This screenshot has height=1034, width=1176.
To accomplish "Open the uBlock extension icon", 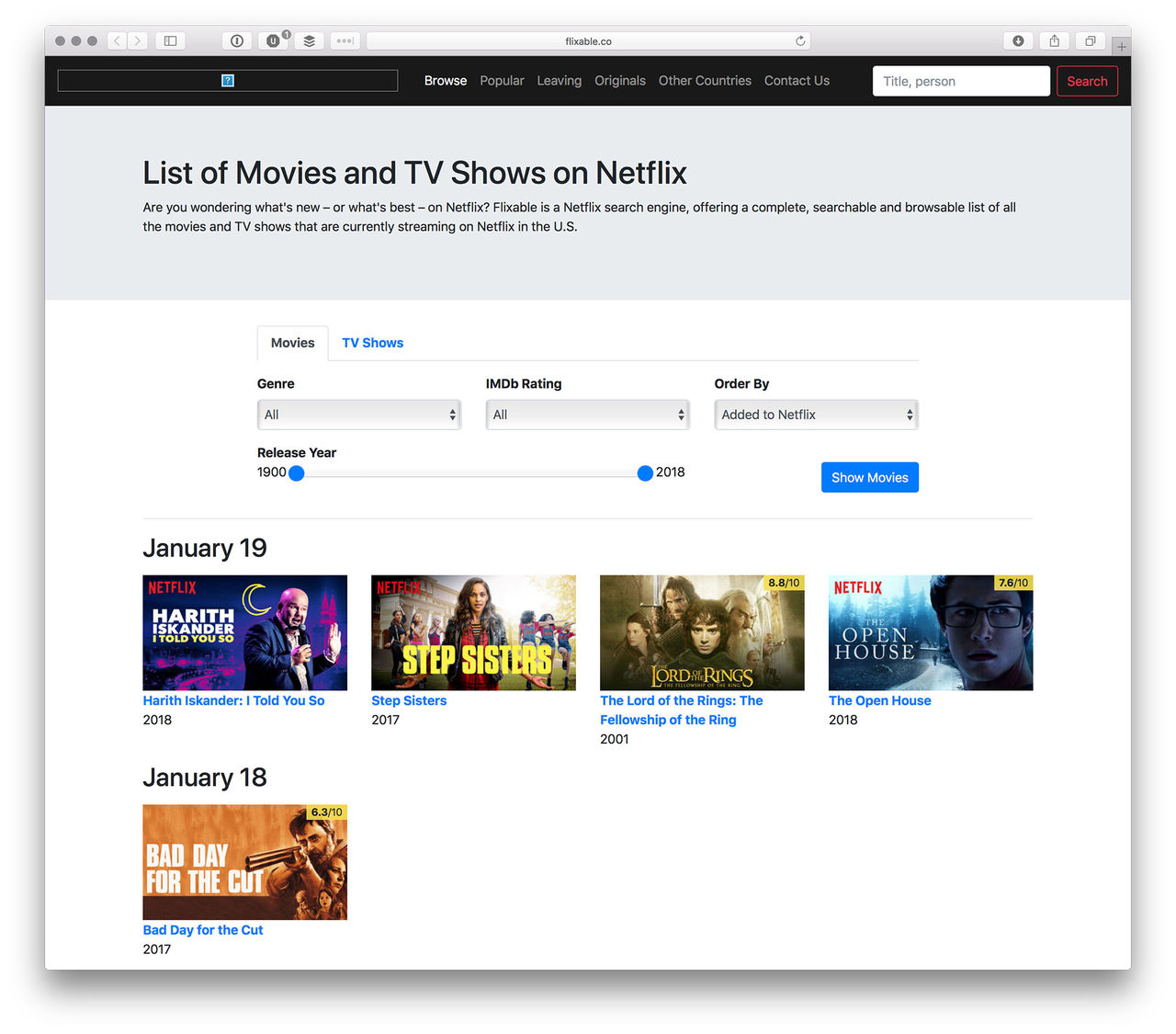I will click(x=273, y=40).
